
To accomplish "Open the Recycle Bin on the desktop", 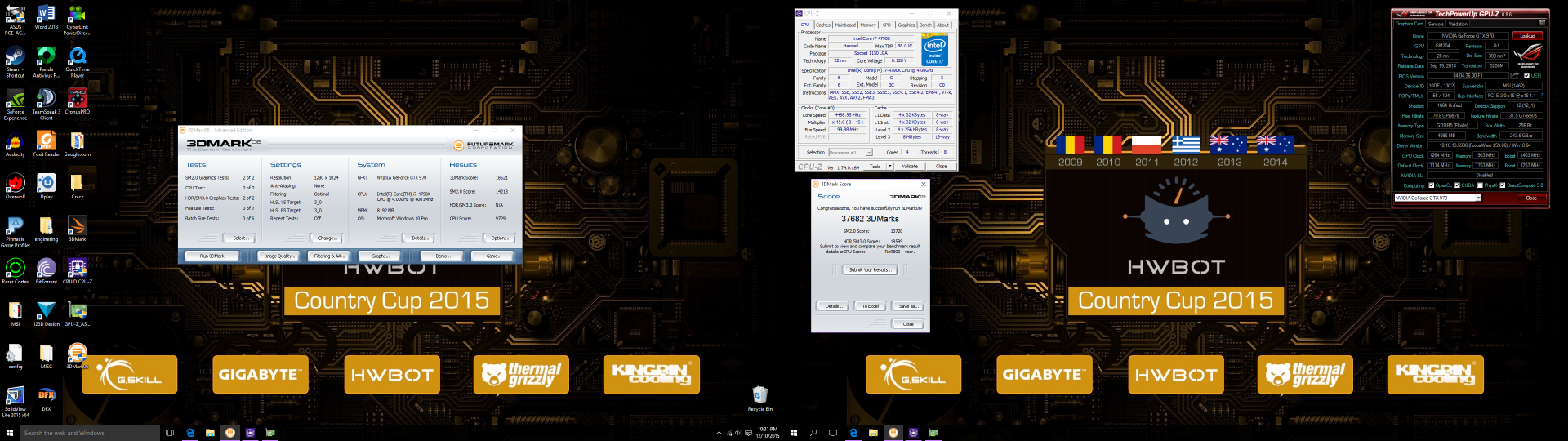I will [759, 399].
